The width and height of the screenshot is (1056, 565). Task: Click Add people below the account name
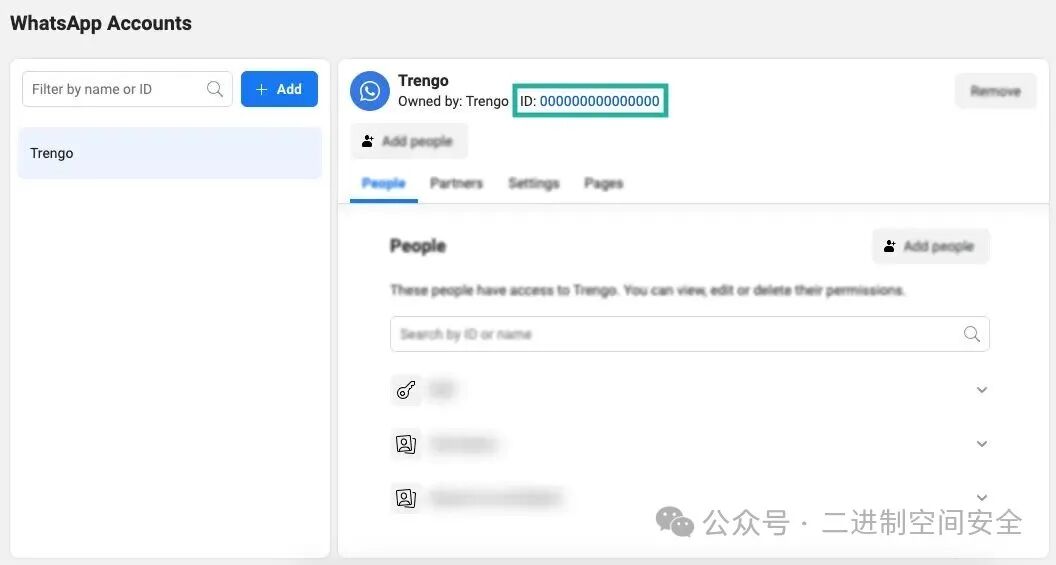coord(409,141)
